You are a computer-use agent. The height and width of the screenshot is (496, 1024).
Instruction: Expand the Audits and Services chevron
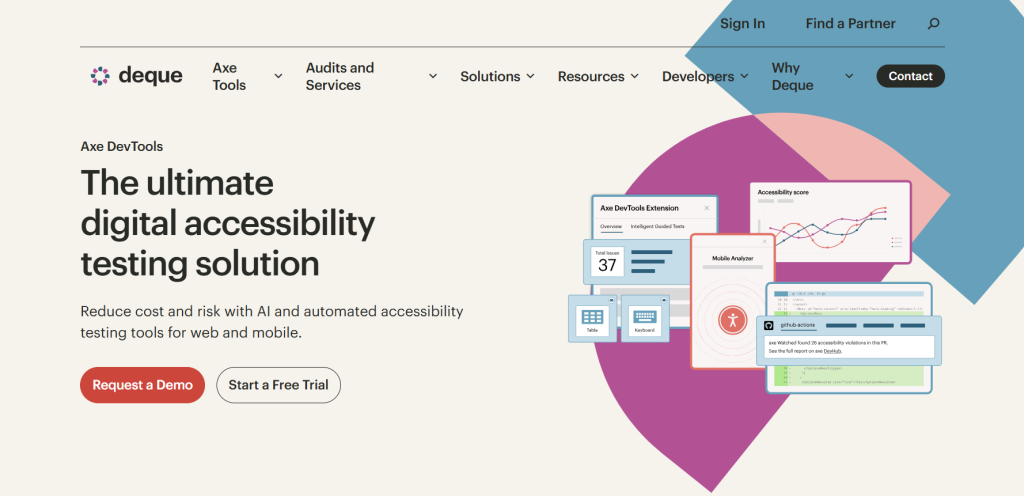pyautogui.click(x=432, y=76)
